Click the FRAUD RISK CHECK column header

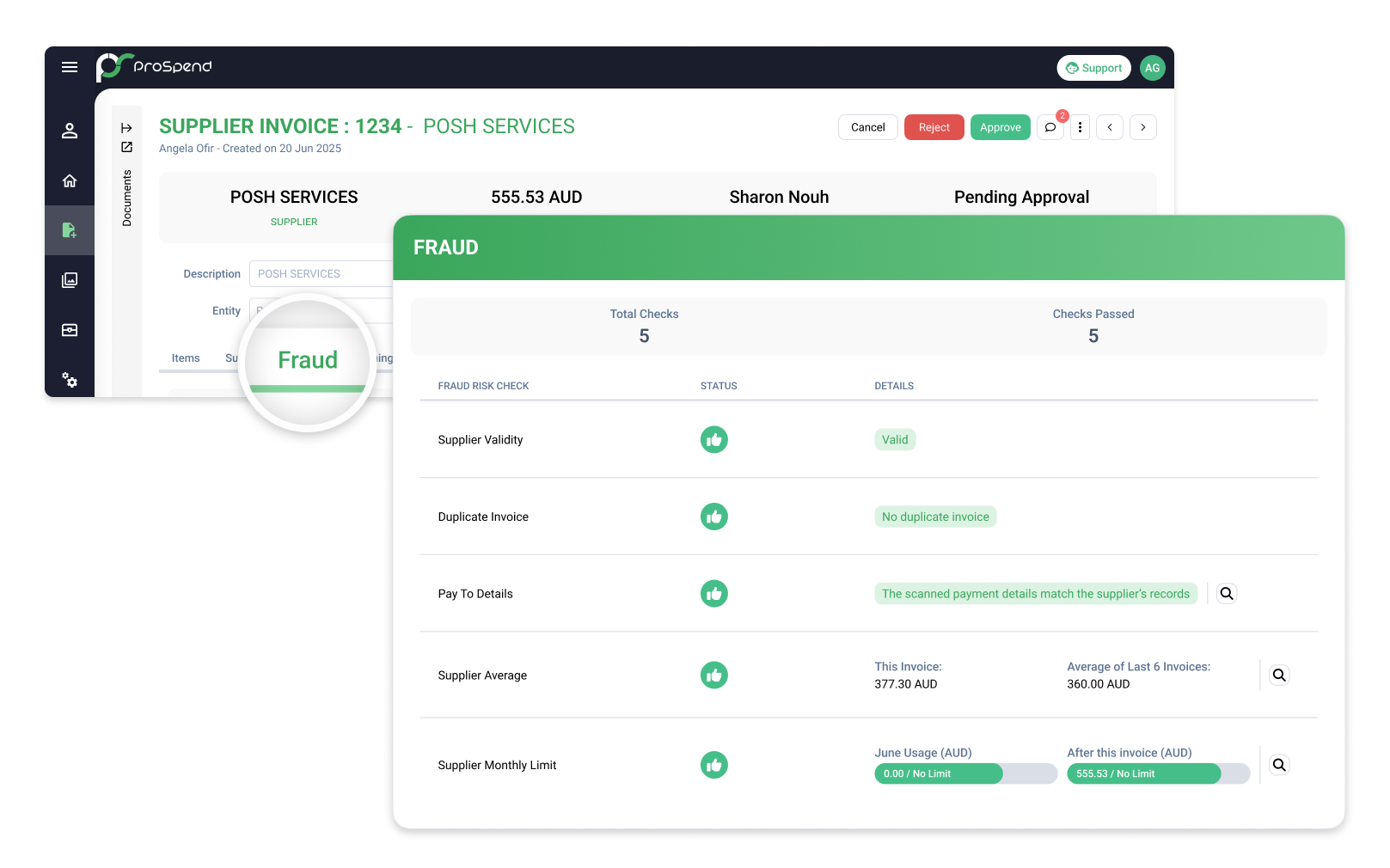coord(483,386)
